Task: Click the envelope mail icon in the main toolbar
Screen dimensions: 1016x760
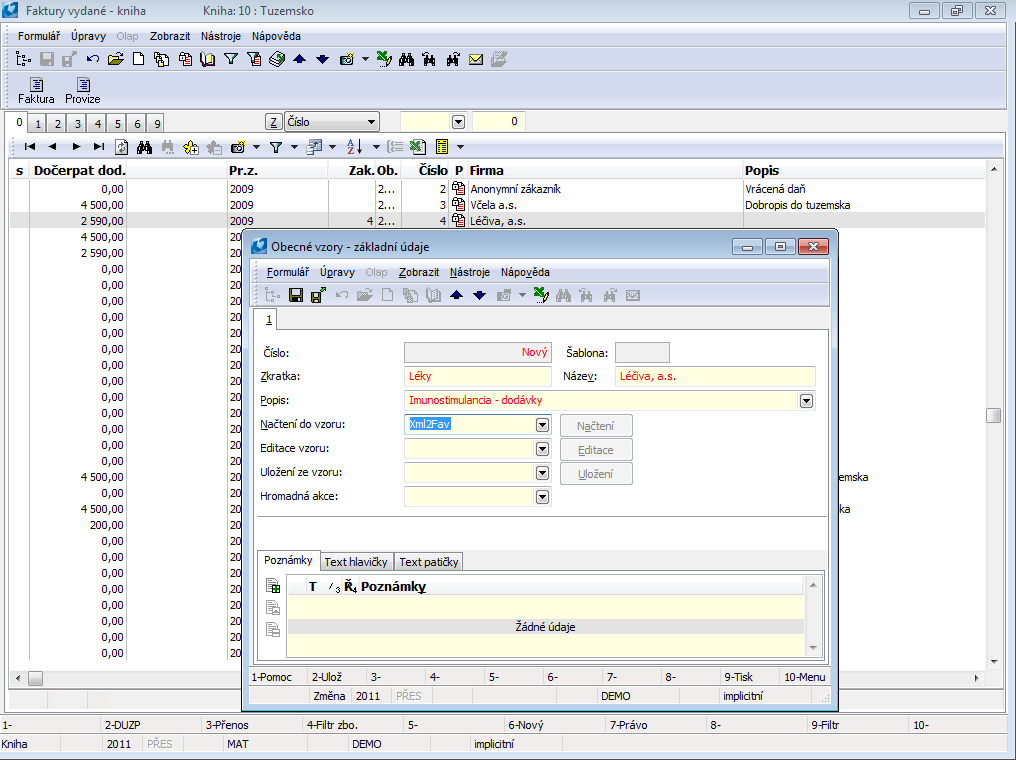Action: coord(476,59)
